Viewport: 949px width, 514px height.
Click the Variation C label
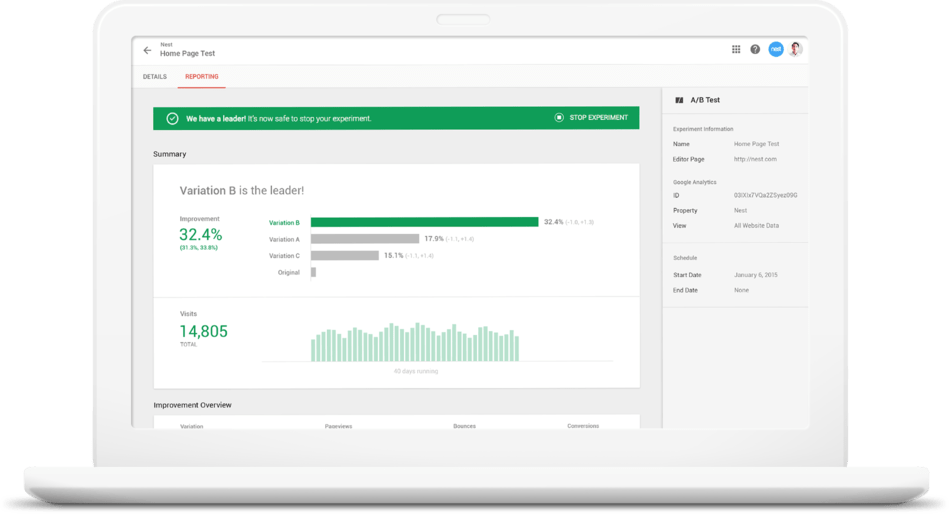click(284, 256)
